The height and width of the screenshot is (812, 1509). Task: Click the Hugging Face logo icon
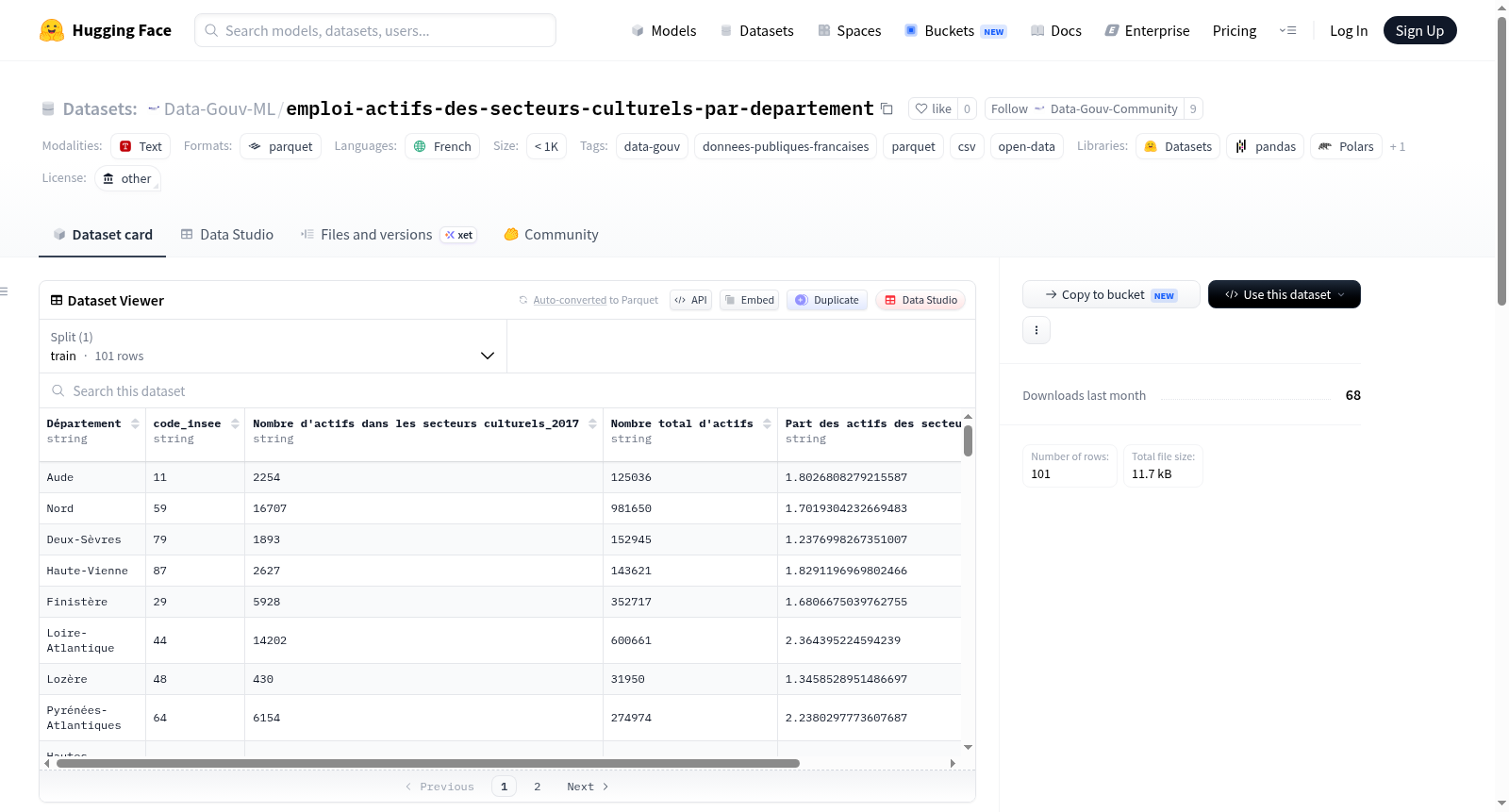point(52,30)
